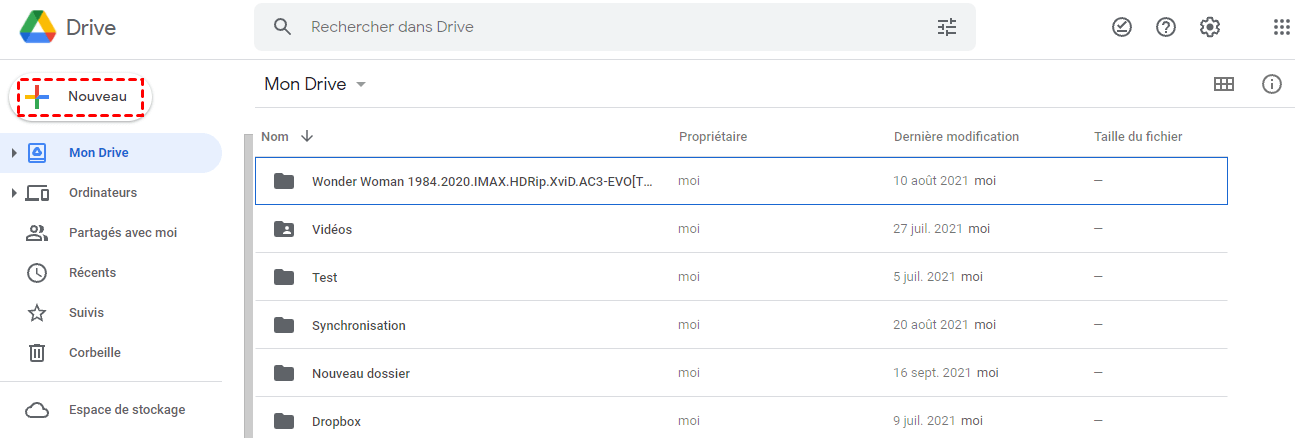Image resolution: width=1295 pixels, height=438 pixels.
Task: Go to Corbeille in sidebar
Action: tap(94, 353)
